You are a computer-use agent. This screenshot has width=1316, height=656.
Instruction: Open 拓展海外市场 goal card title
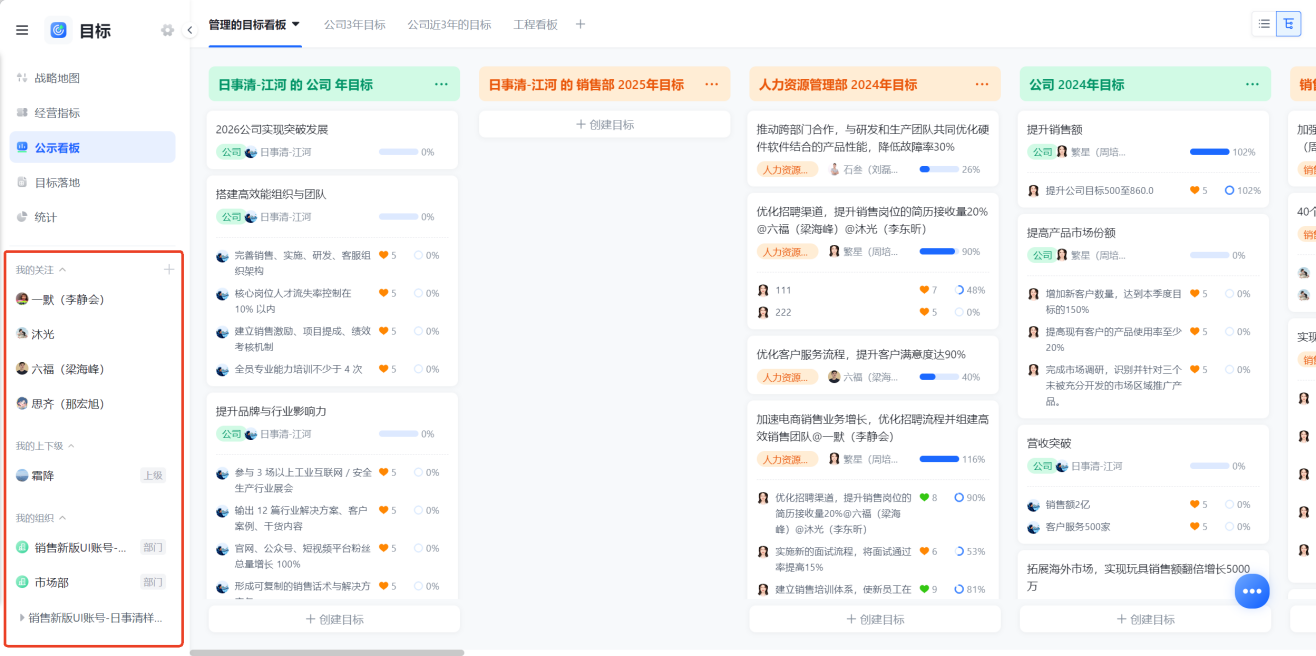pos(1138,577)
